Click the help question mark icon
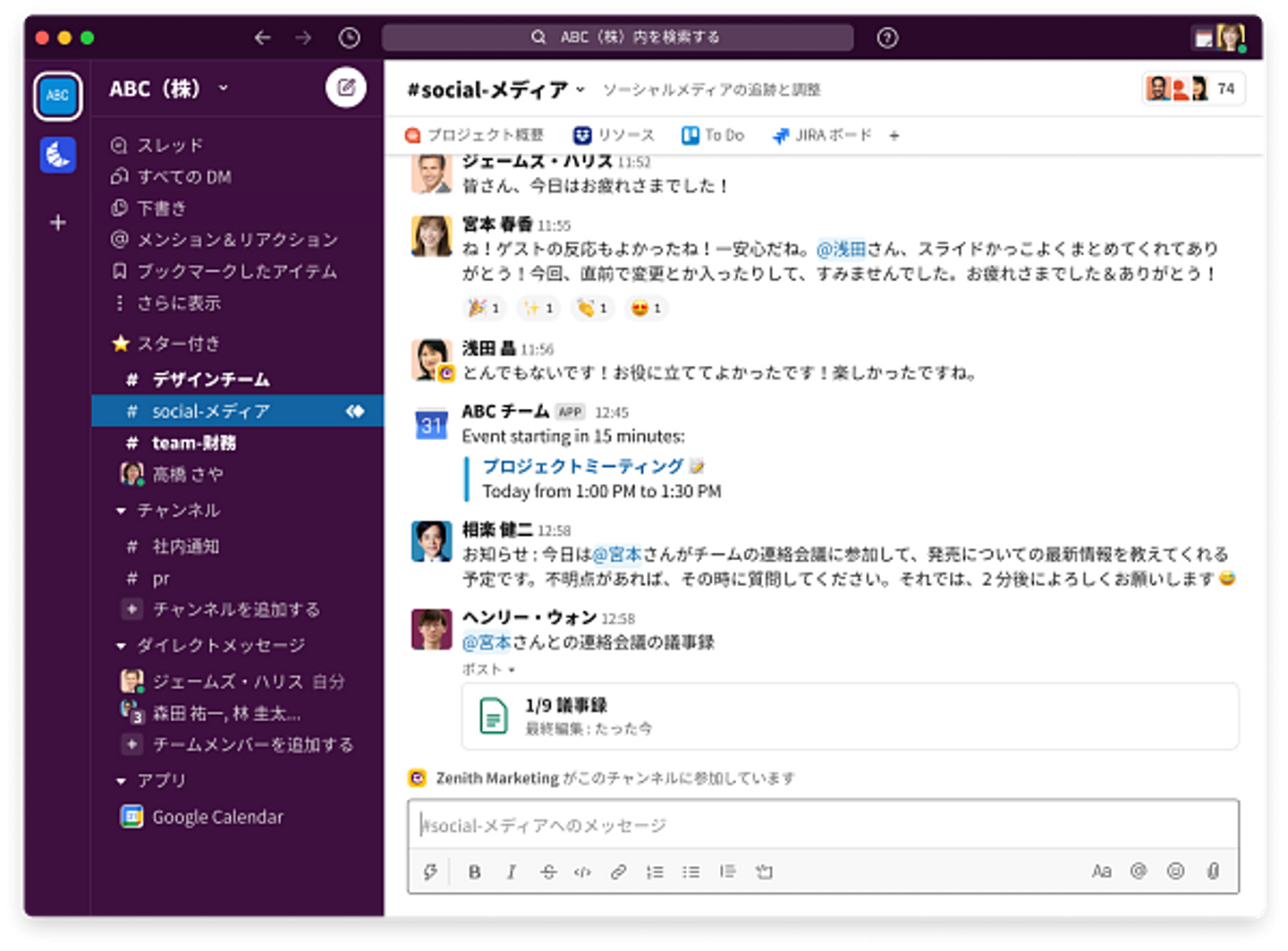The width and height of the screenshot is (1288, 951). coord(886,38)
